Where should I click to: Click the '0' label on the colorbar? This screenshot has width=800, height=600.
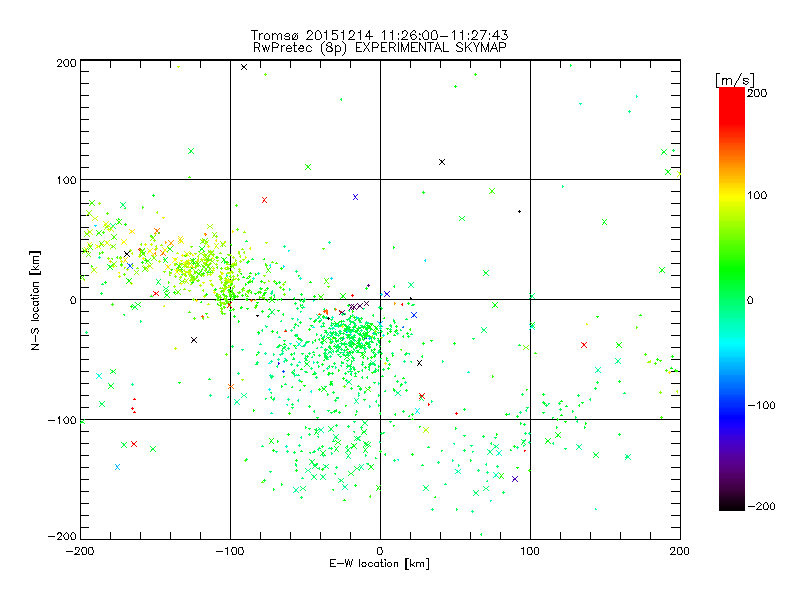[750, 301]
